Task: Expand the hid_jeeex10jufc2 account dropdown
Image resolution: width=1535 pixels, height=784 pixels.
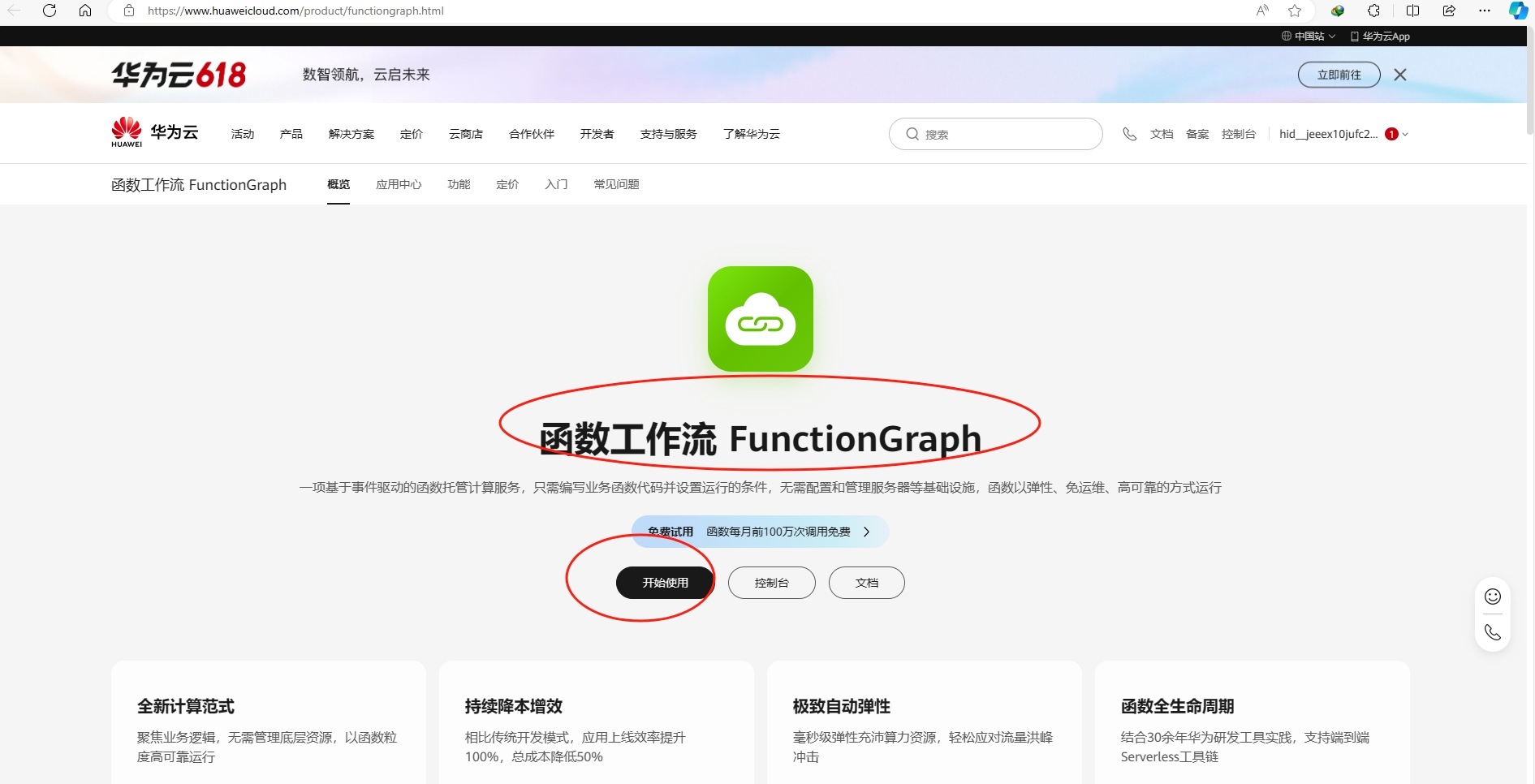Action: 1343,134
